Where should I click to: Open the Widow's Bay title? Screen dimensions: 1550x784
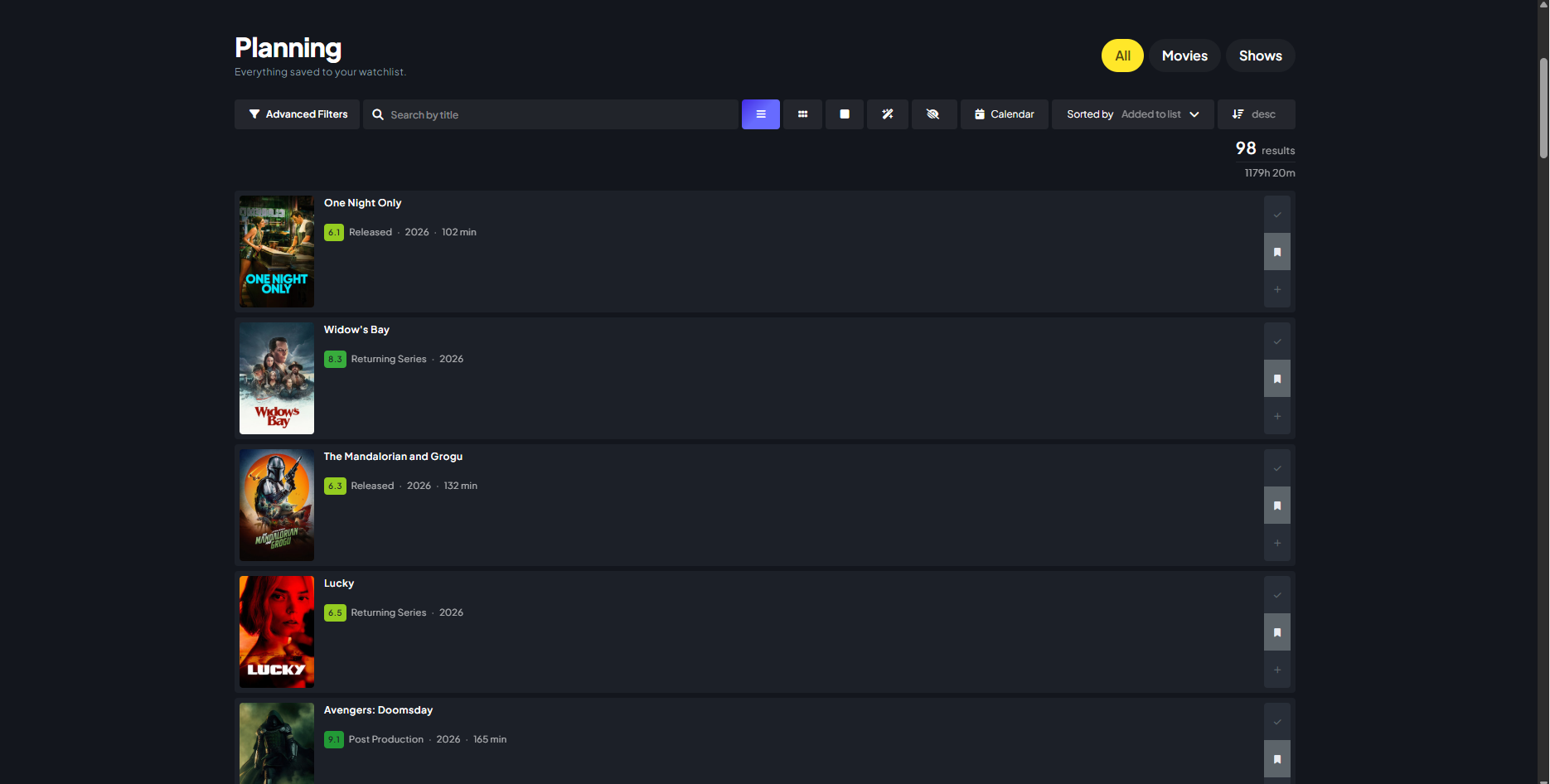tap(356, 330)
